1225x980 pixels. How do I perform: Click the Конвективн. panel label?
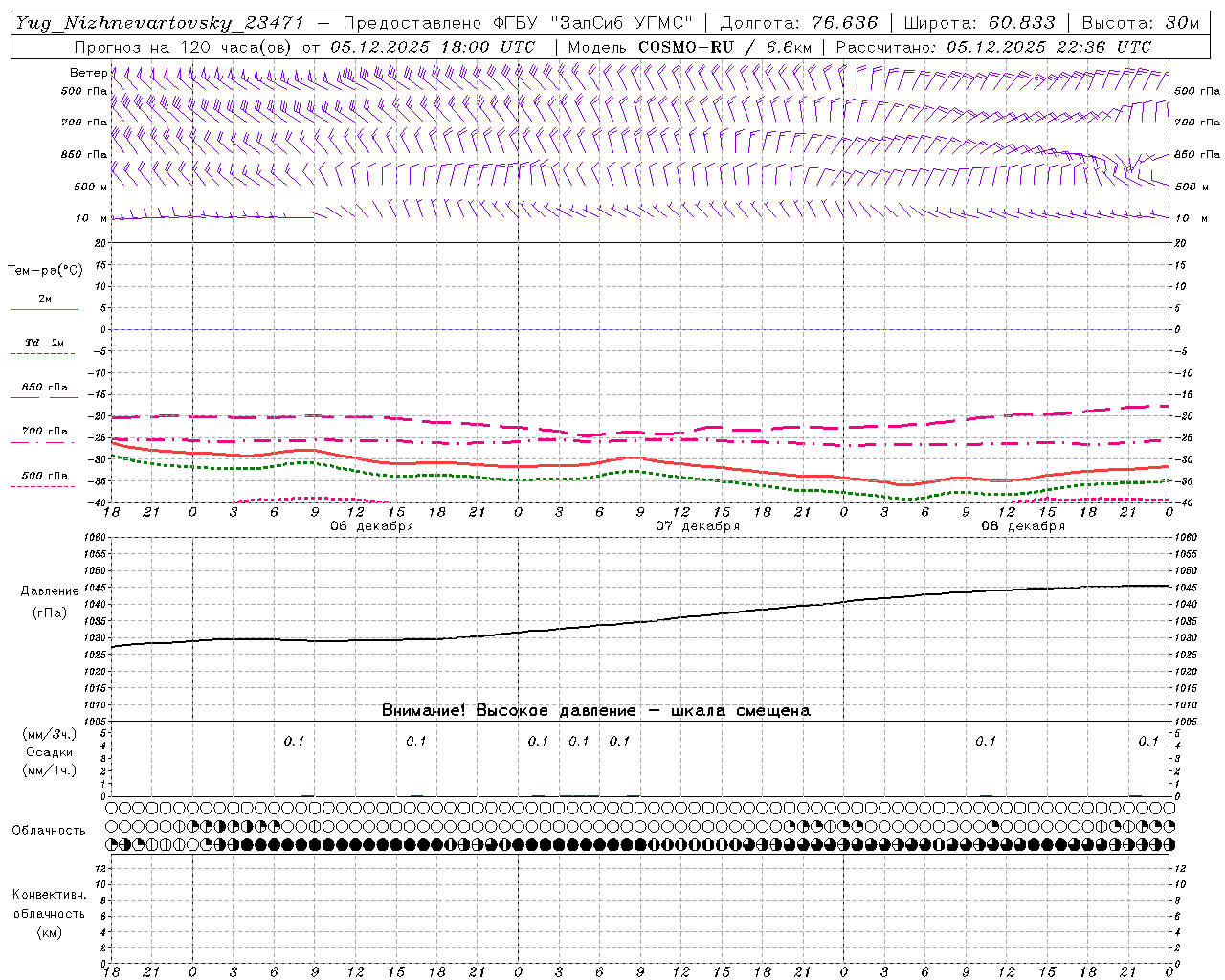pyautogui.click(x=49, y=895)
